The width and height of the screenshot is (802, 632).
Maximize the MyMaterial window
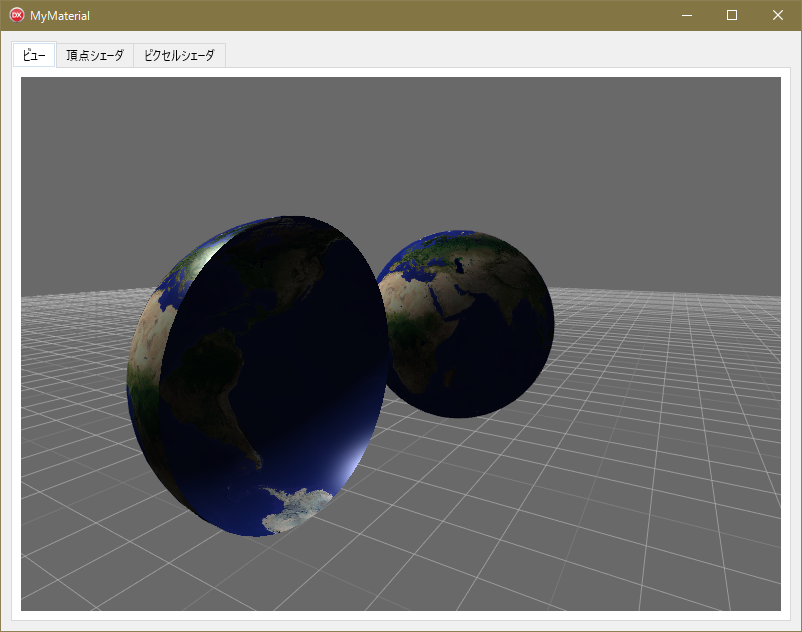(x=732, y=15)
